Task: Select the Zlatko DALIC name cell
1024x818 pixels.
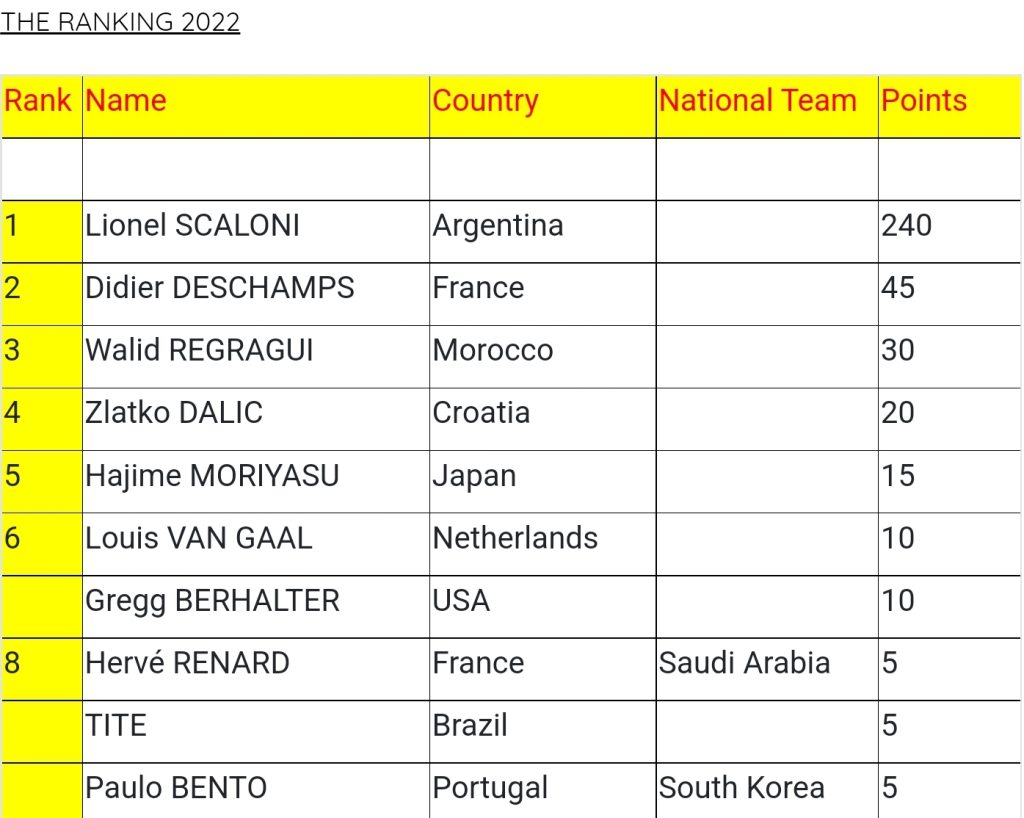Action: [174, 413]
